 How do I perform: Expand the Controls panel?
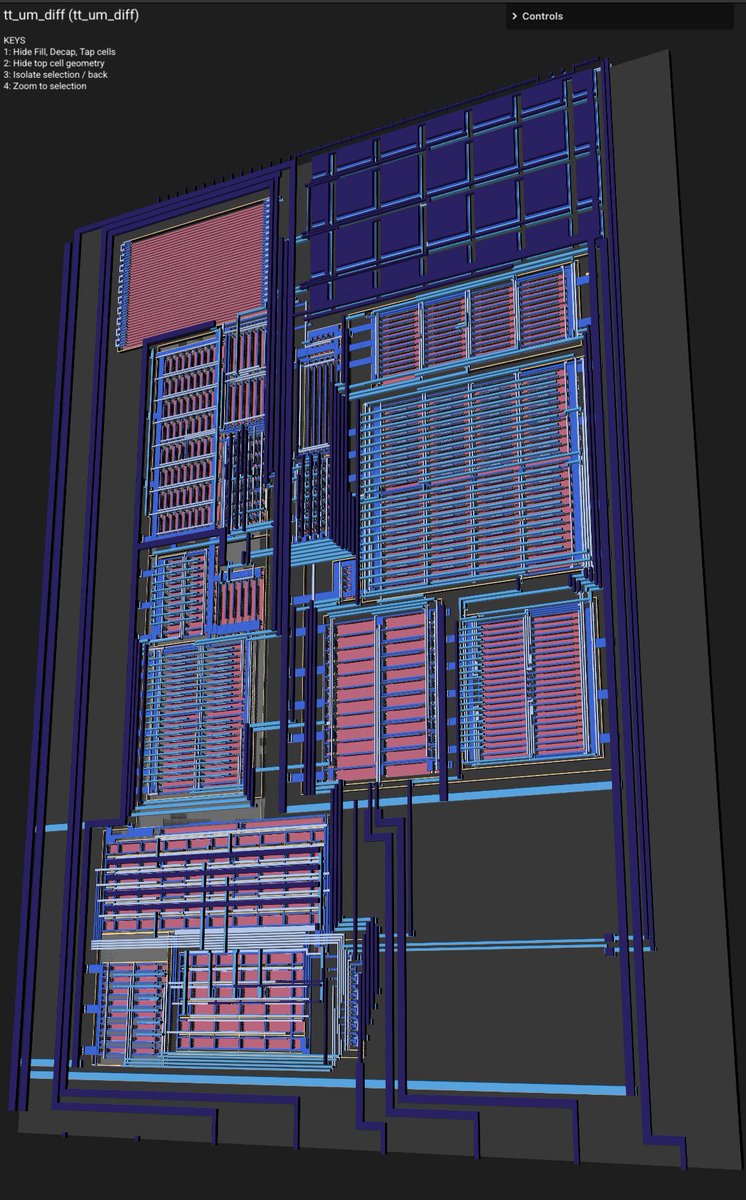[619, 16]
